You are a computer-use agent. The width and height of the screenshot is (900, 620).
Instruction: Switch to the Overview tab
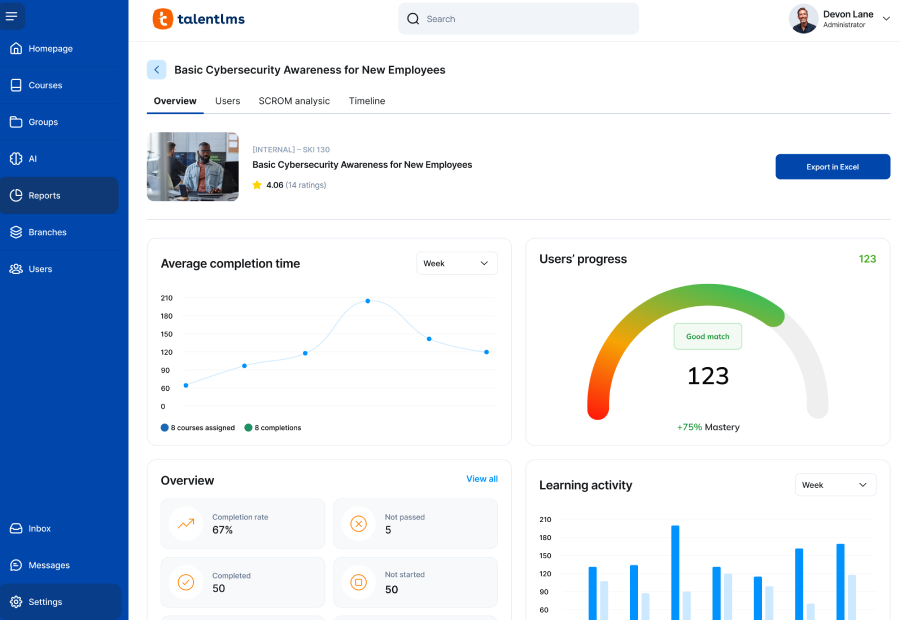coord(175,101)
